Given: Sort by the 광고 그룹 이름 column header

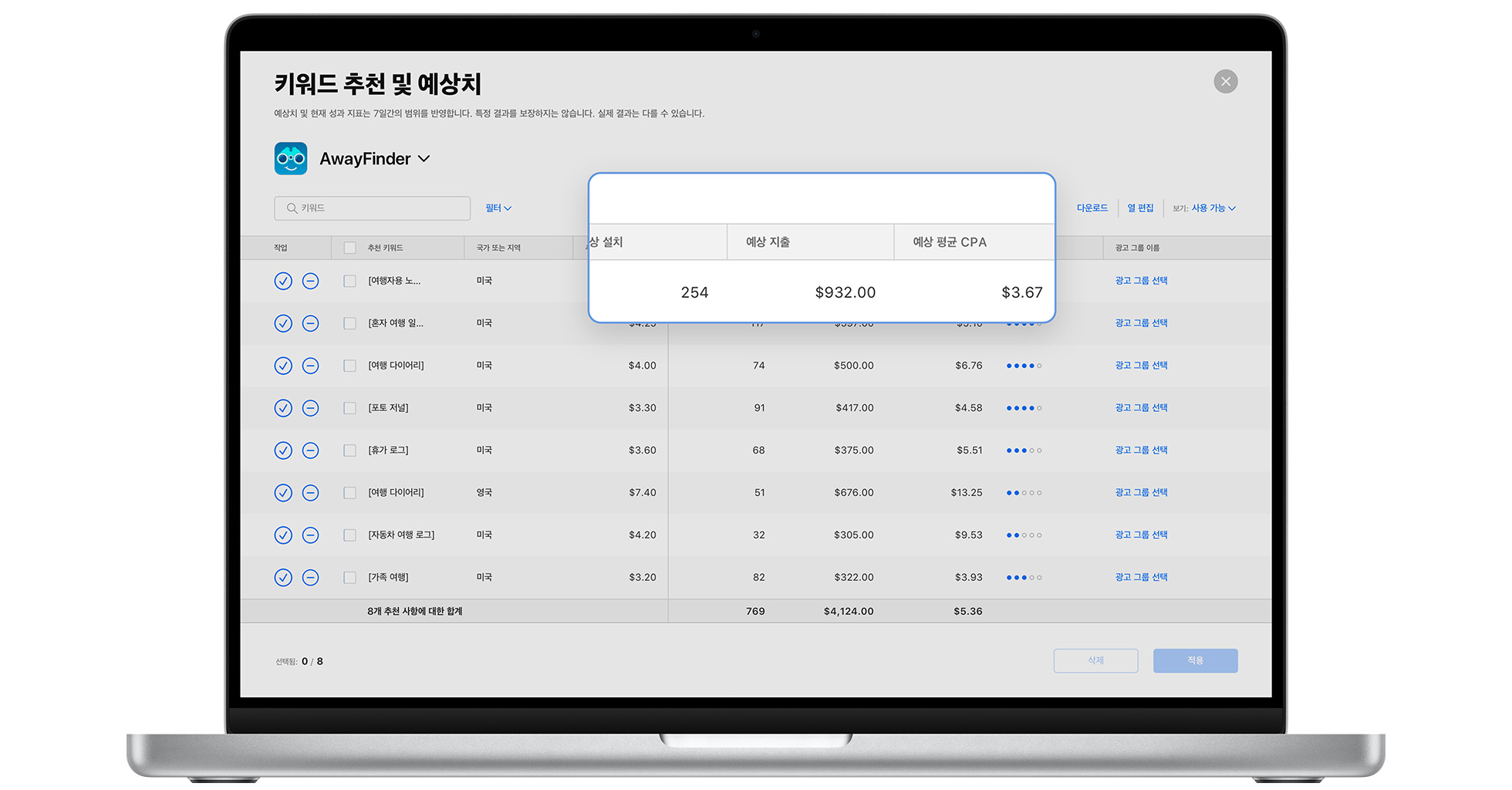Looking at the screenshot, I should (x=1137, y=248).
